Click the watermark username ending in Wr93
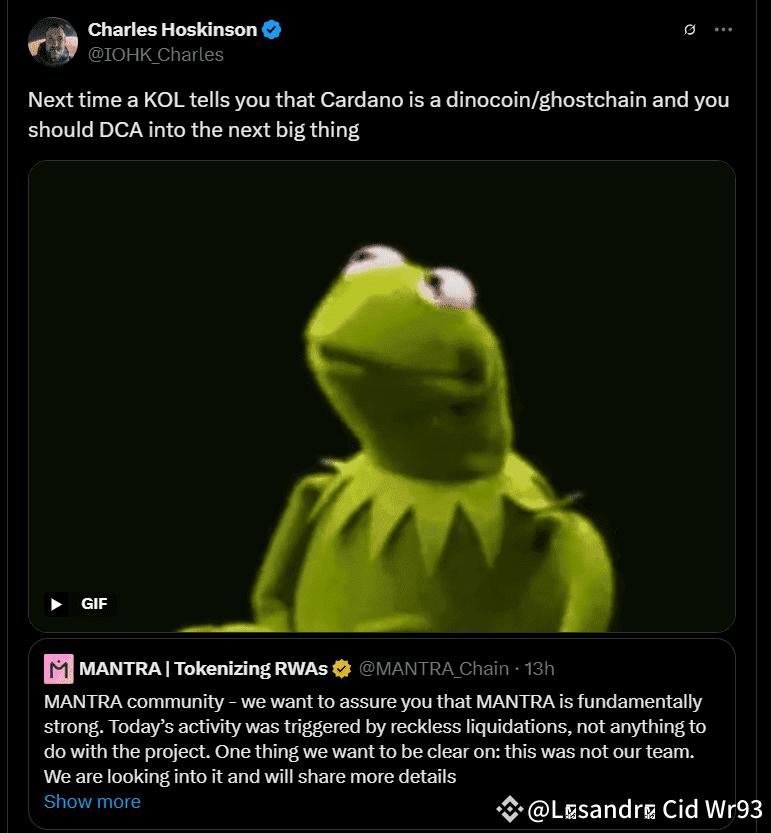 tap(645, 809)
